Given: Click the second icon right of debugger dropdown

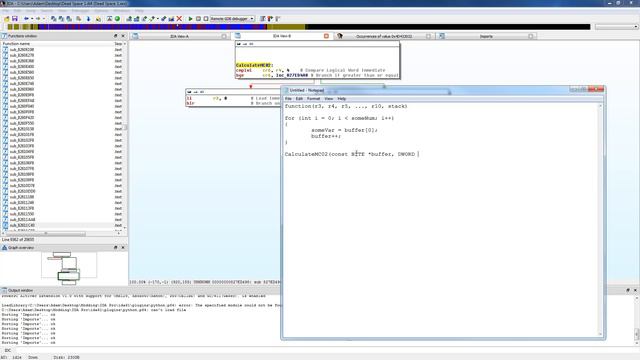Looking at the screenshot, I should [270, 19].
